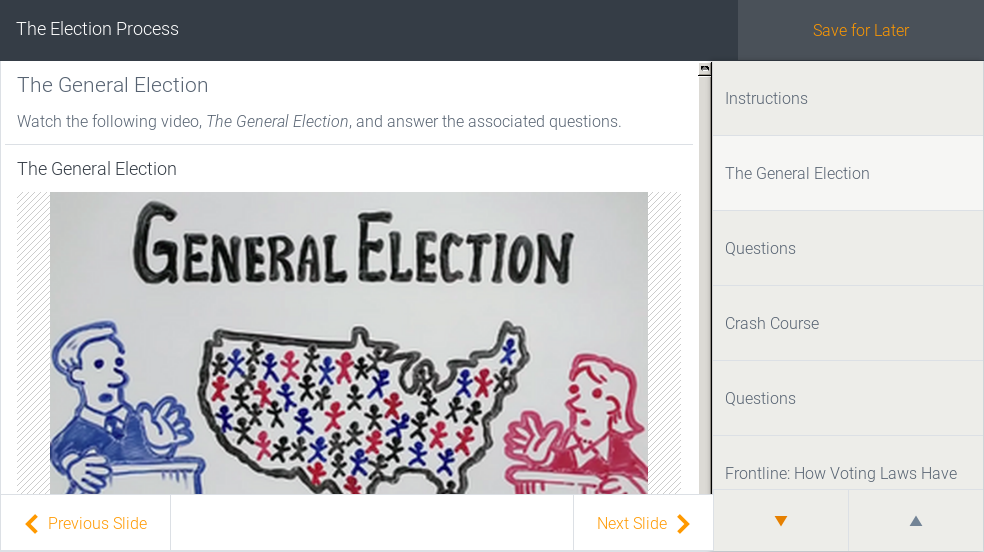Image resolution: width=984 pixels, height=552 pixels.
Task: Select The General Election sidebar item
Action: click(797, 173)
